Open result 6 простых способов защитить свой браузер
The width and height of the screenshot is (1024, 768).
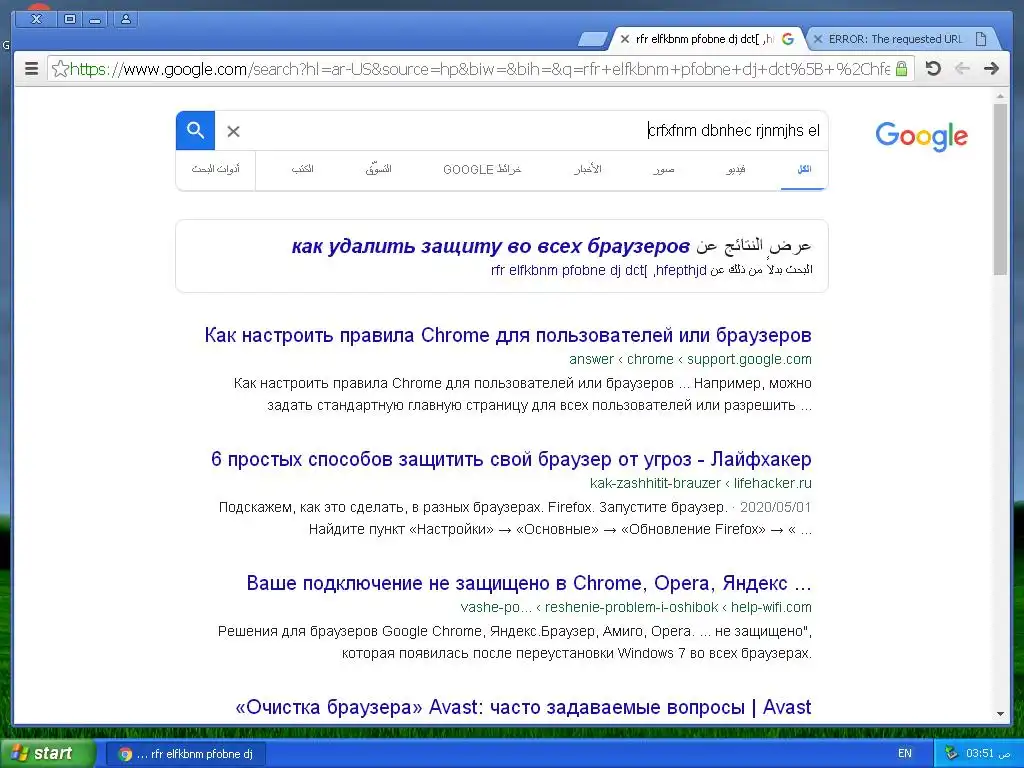coord(511,459)
